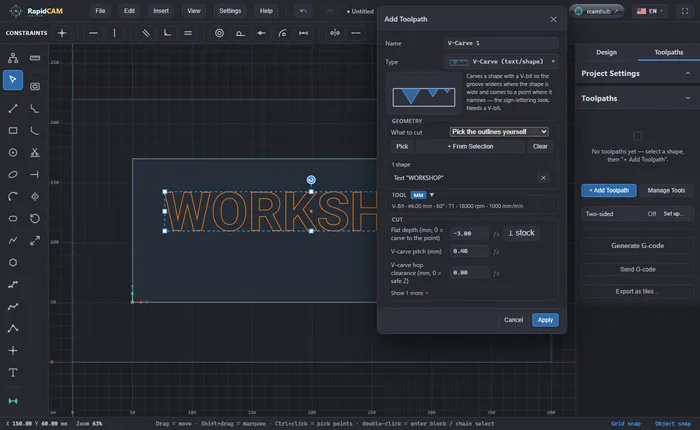The height and width of the screenshot is (430, 700).
Task: Click the Flat depth value field
Action: (469, 234)
